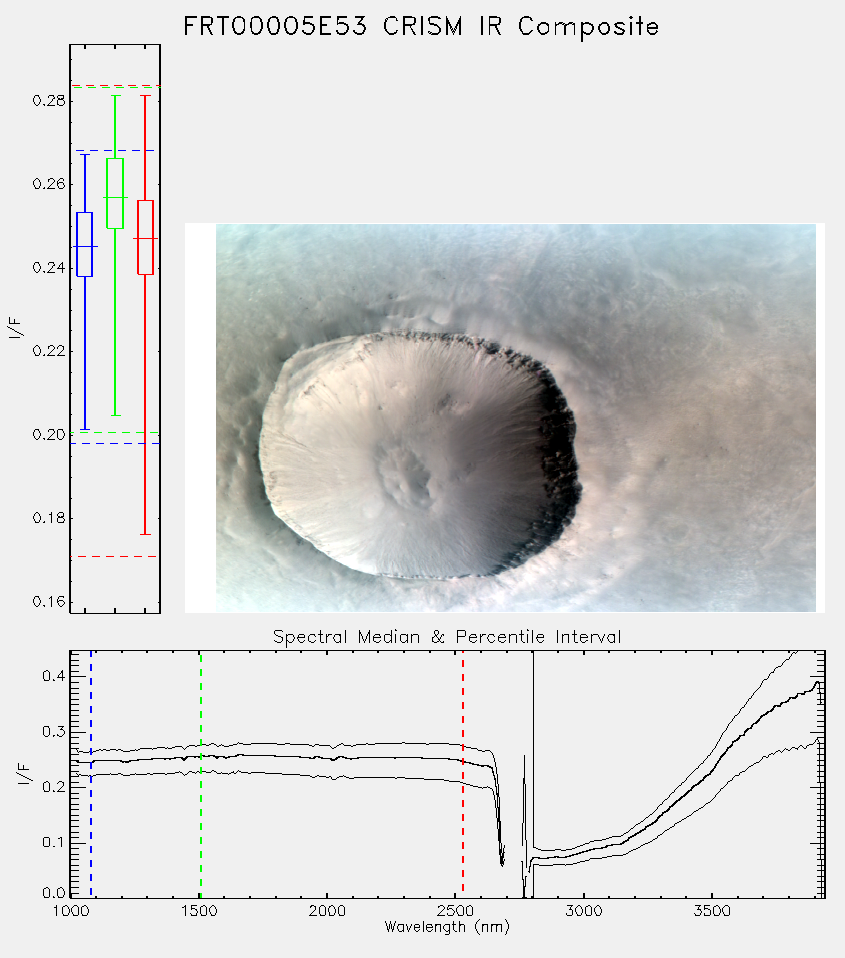Click the blue dashed wavelength marker line
This screenshot has width=845, height=958.
[x=91, y=774]
